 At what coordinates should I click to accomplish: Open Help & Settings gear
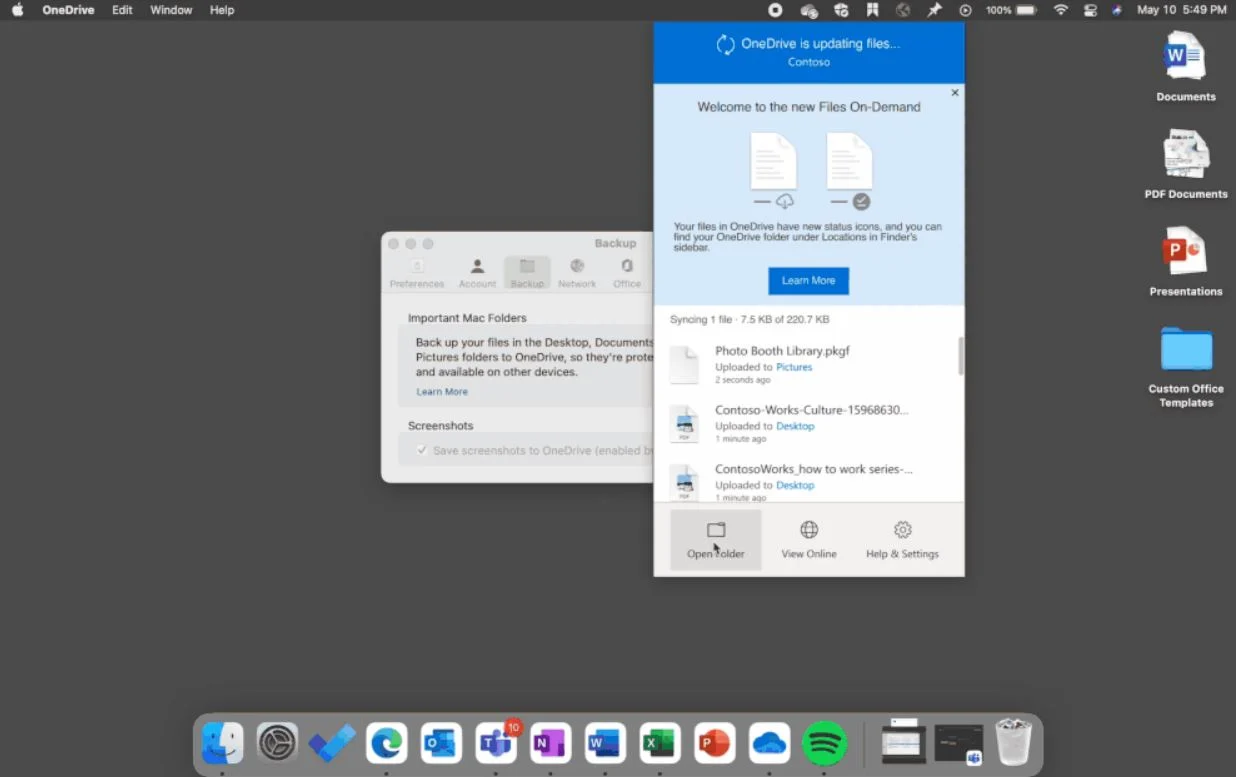click(902, 530)
